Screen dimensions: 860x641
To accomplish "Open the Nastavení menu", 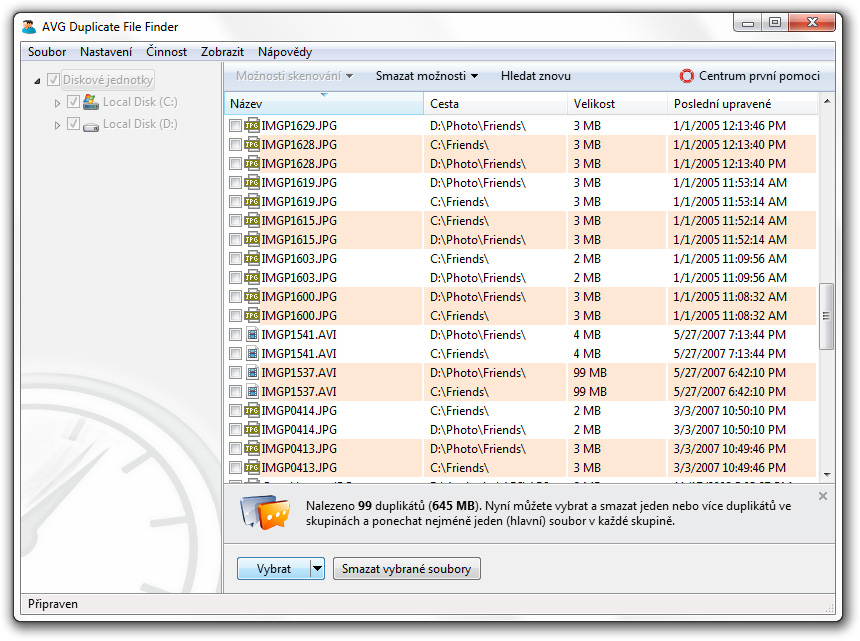I will tap(106, 52).
